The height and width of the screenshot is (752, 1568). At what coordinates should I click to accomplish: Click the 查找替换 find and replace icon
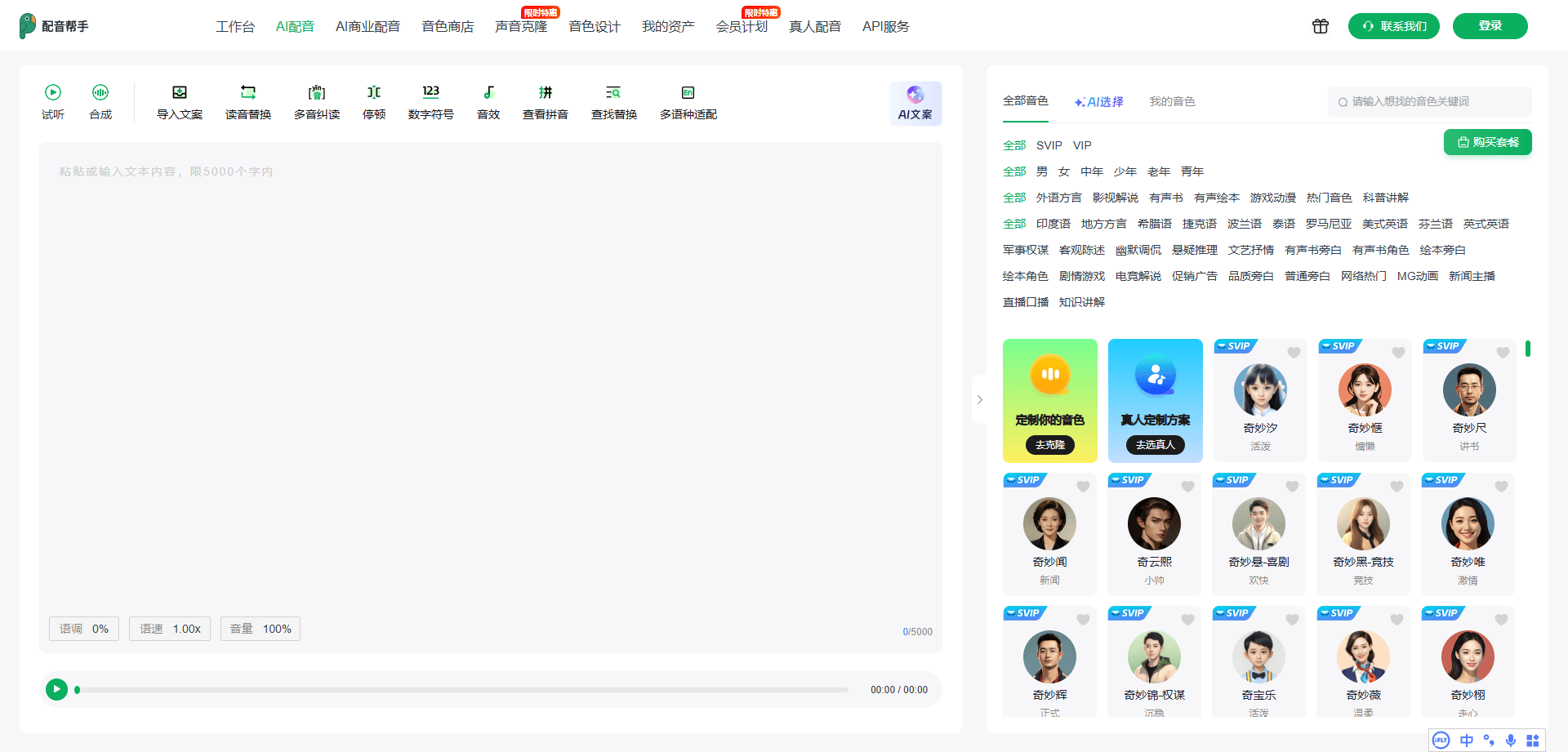click(x=613, y=93)
